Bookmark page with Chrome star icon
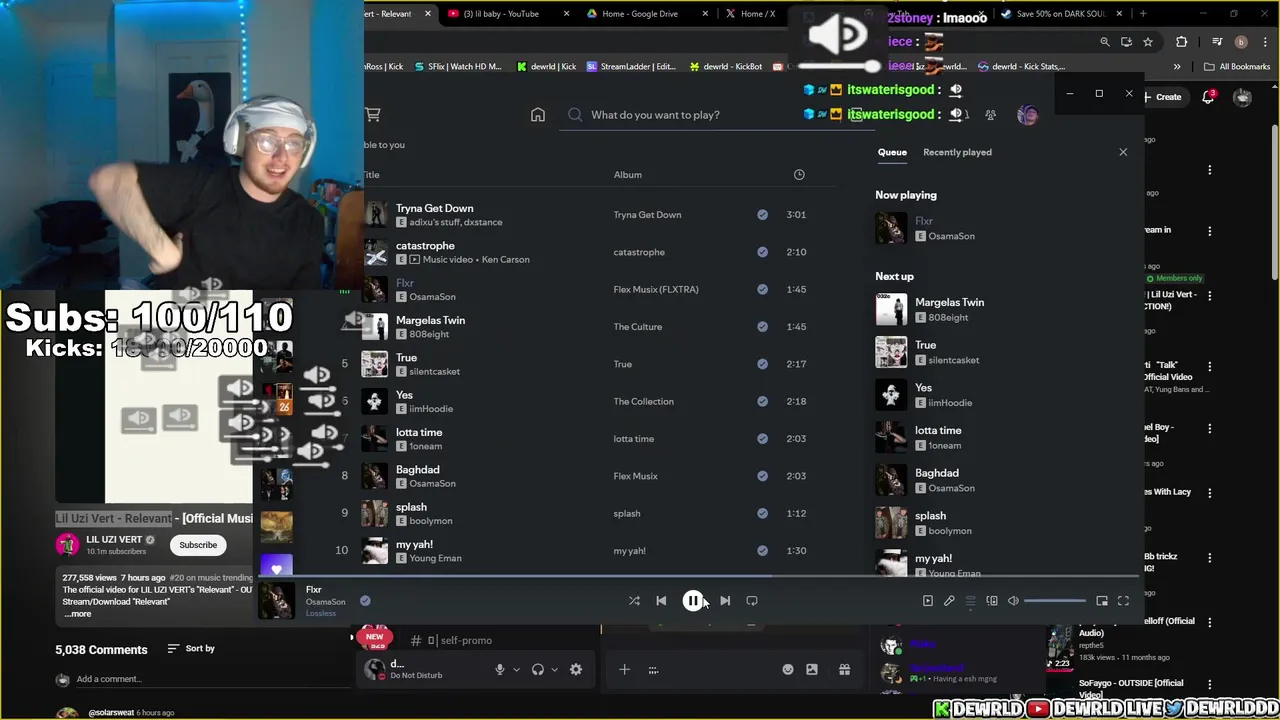This screenshot has height=720, width=1280. pyautogui.click(x=1148, y=42)
